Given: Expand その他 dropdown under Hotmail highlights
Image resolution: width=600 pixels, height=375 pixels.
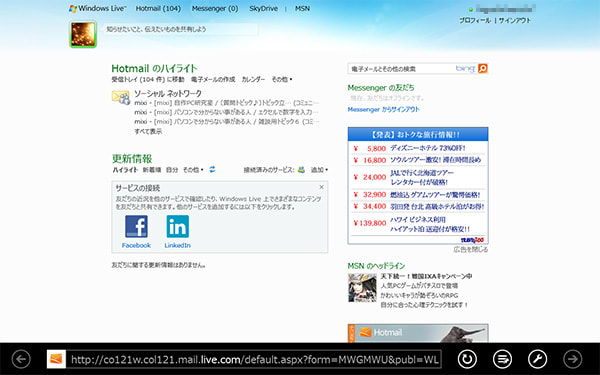Looking at the screenshot, I should 282,80.
